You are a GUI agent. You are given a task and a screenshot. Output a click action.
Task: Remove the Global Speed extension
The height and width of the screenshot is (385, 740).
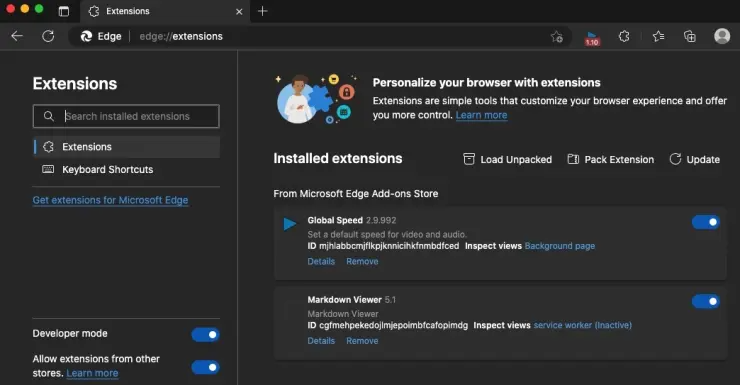(362, 261)
